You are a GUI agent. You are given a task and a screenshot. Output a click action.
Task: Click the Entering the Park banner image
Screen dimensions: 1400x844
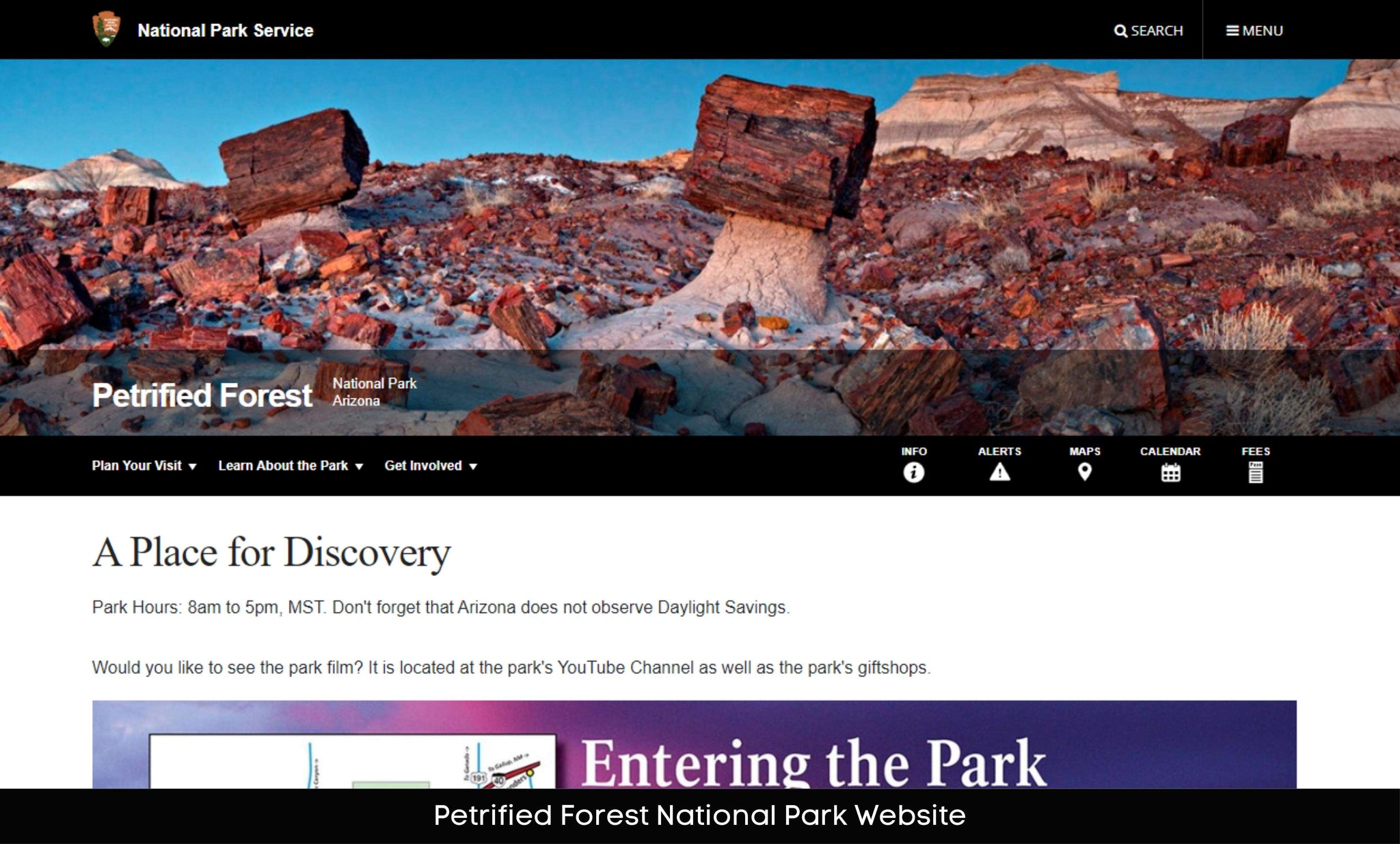694,744
